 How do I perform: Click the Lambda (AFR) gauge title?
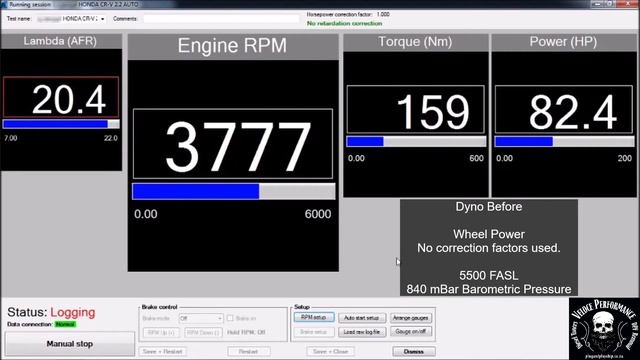pos(60,41)
